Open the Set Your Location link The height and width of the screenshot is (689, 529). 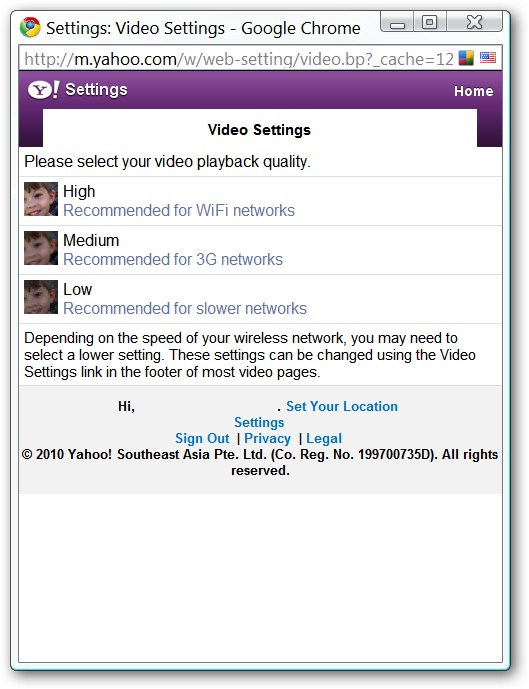click(x=342, y=406)
